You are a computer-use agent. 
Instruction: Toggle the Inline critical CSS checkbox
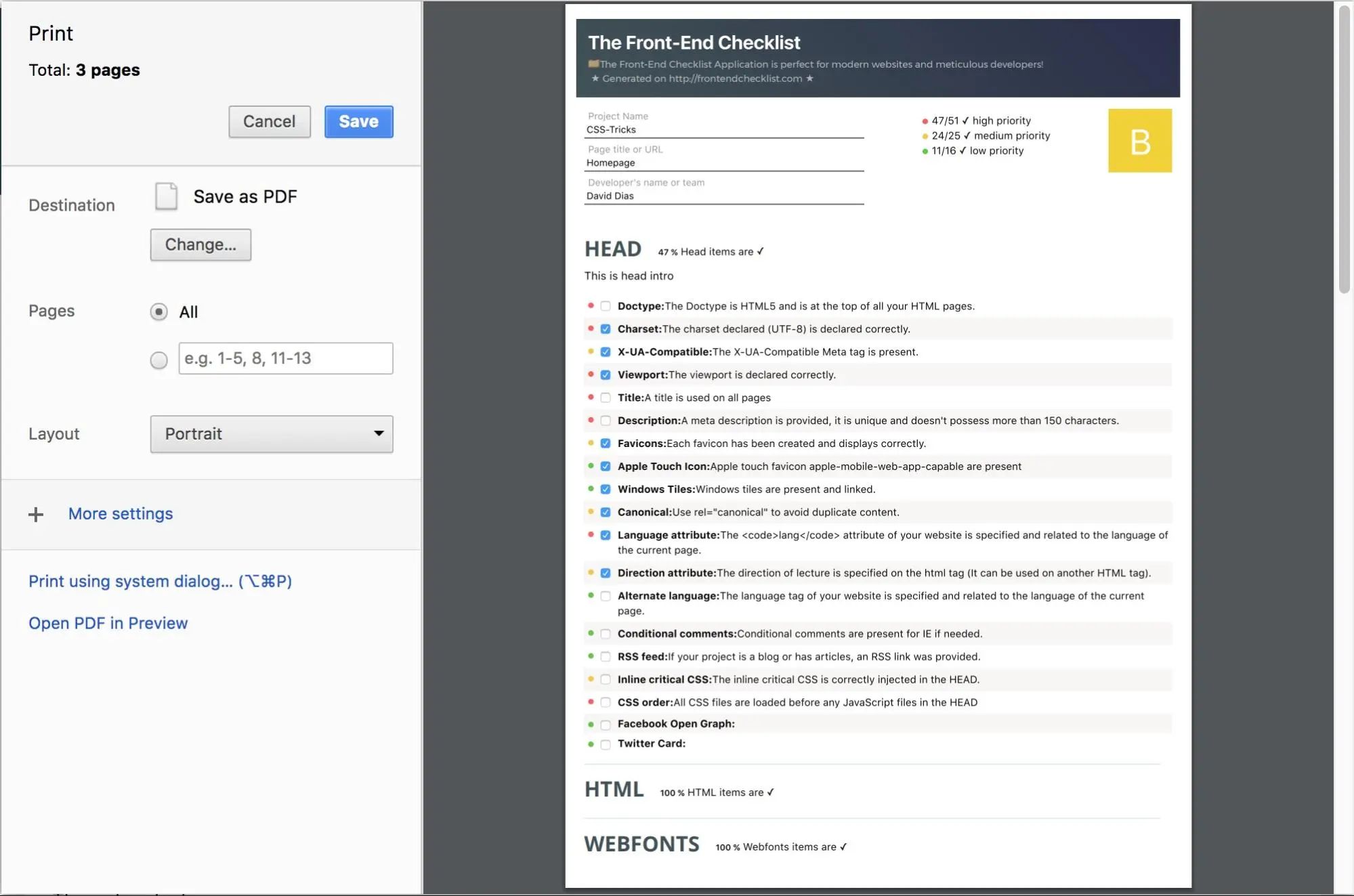[606, 680]
